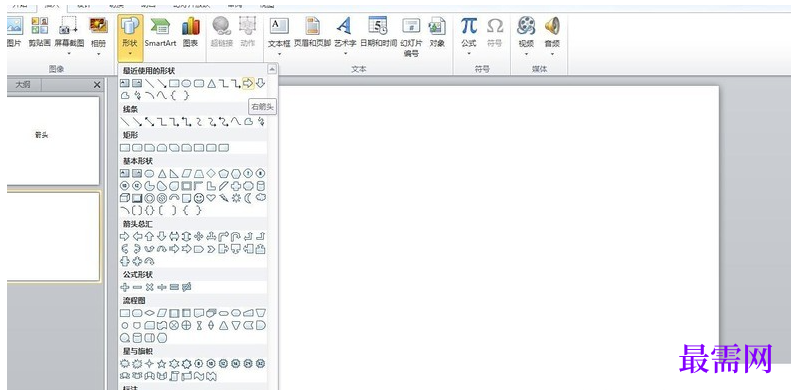Choose Left Arrow in Block Arrows (箭头总汇)
This screenshot has height=390, width=791.
pyautogui.click(x=137, y=236)
